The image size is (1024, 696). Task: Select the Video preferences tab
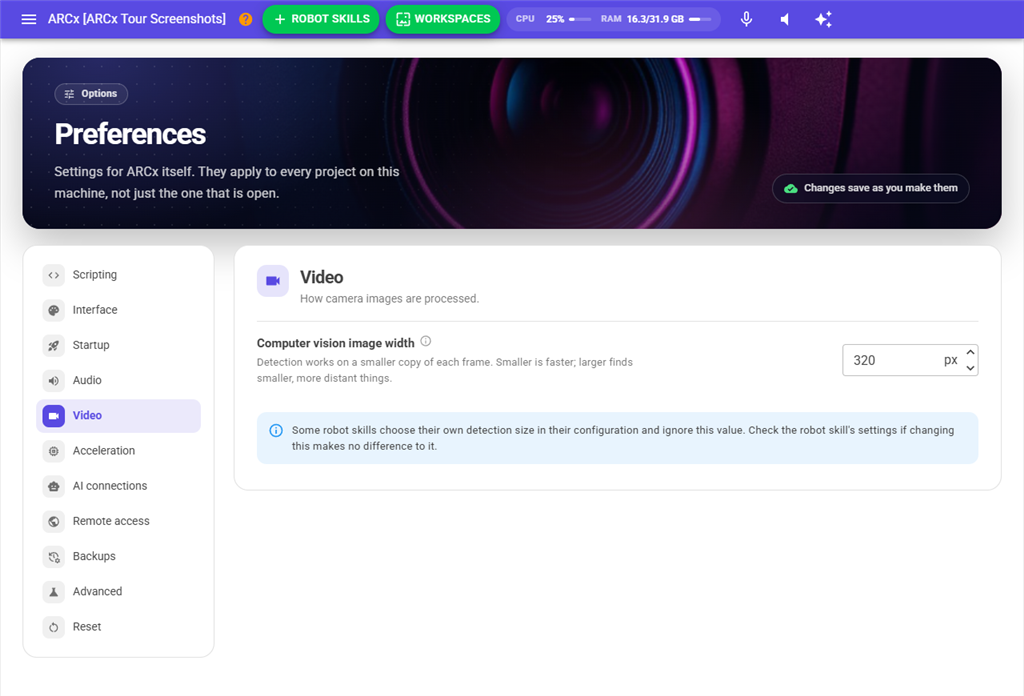point(118,416)
